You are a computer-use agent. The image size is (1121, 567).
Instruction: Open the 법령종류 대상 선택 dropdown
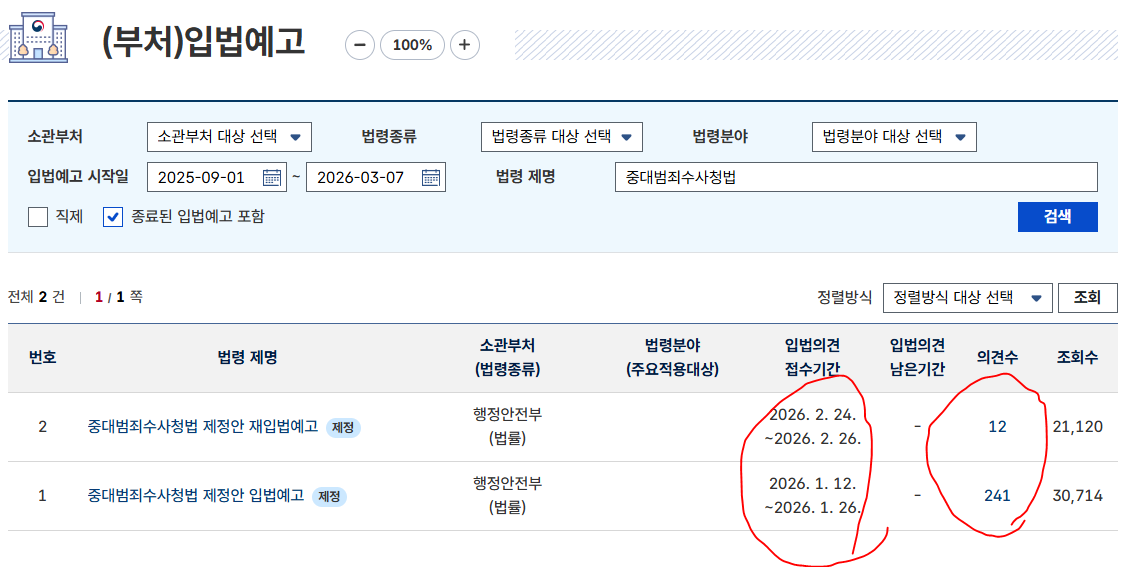click(562, 137)
